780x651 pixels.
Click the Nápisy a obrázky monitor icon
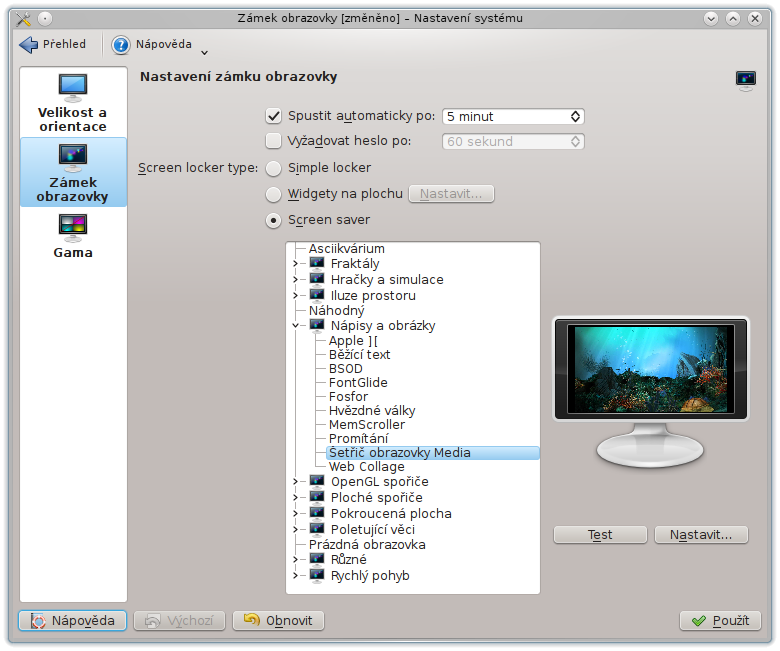(317, 325)
